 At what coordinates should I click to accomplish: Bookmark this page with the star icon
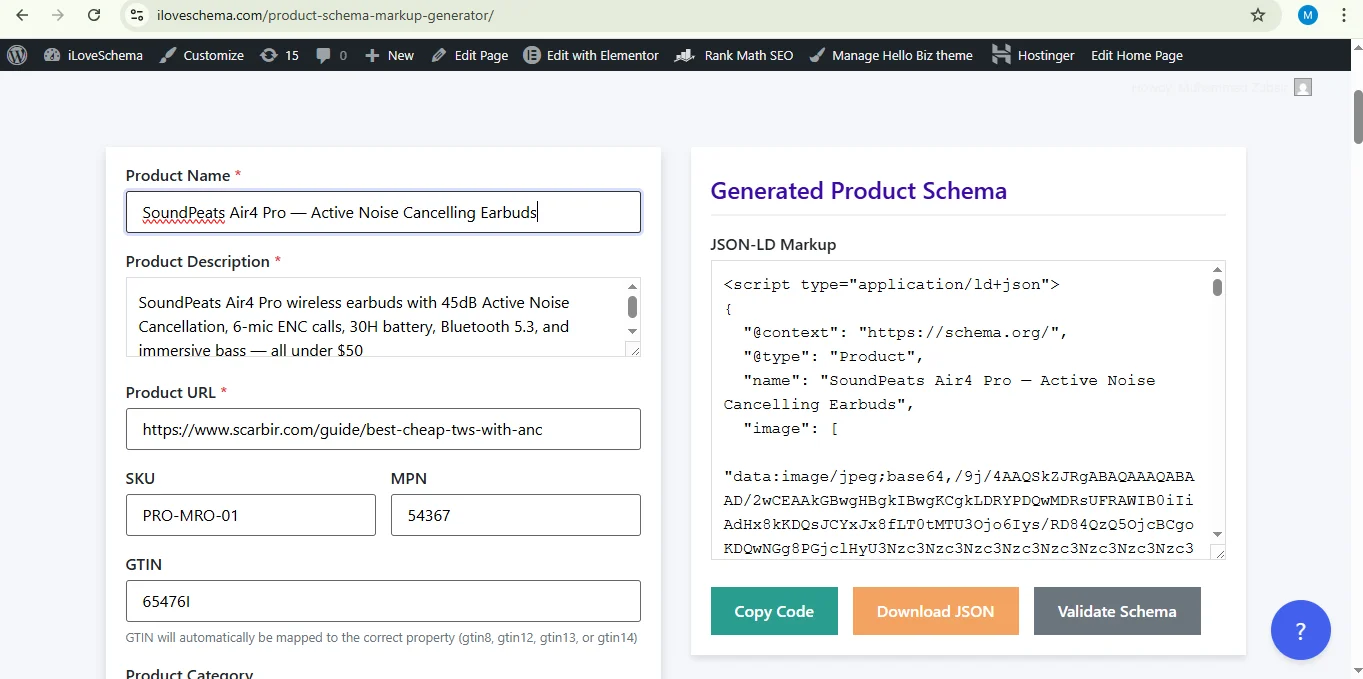(x=1258, y=15)
